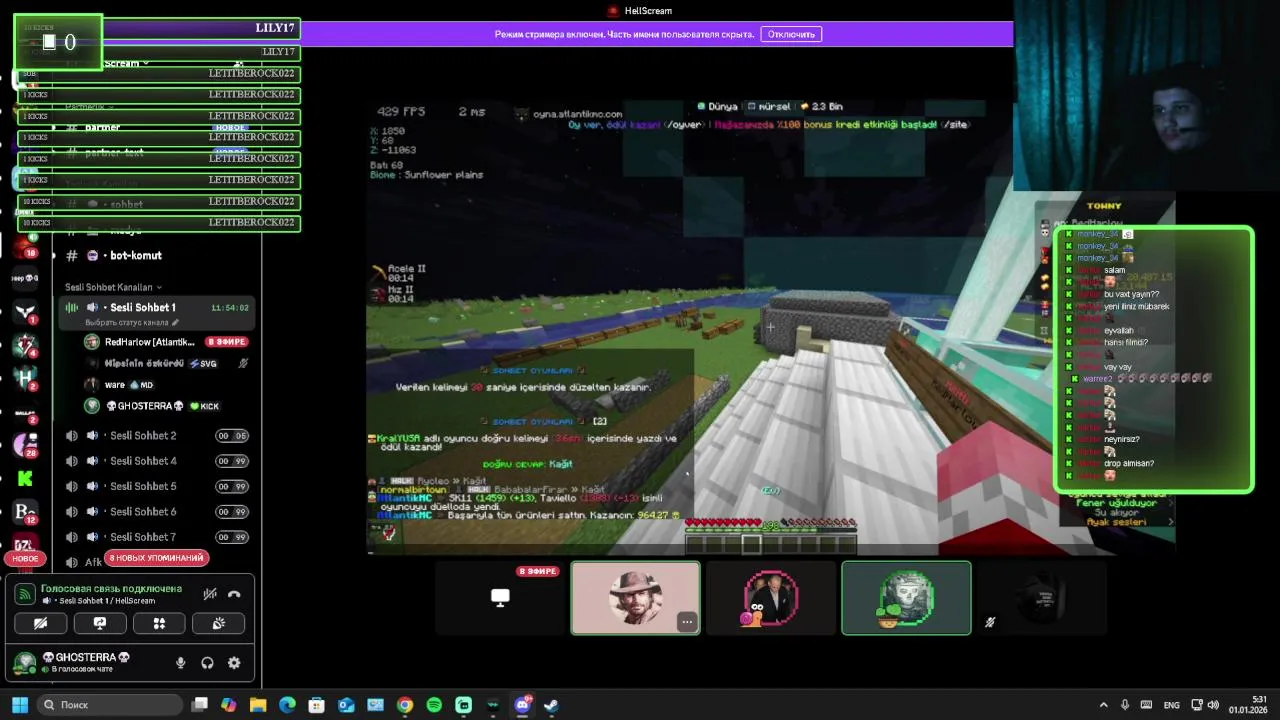The height and width of the screenshot is (720, 1280).
Task: Click the В ЭФИРЕ badge next to RedHarlow
Action: 227,342
